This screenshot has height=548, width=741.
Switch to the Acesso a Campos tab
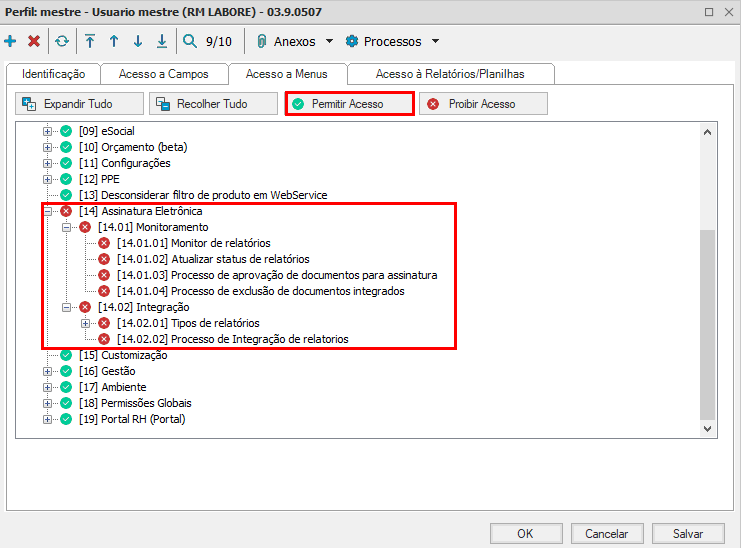pos(164,74)
